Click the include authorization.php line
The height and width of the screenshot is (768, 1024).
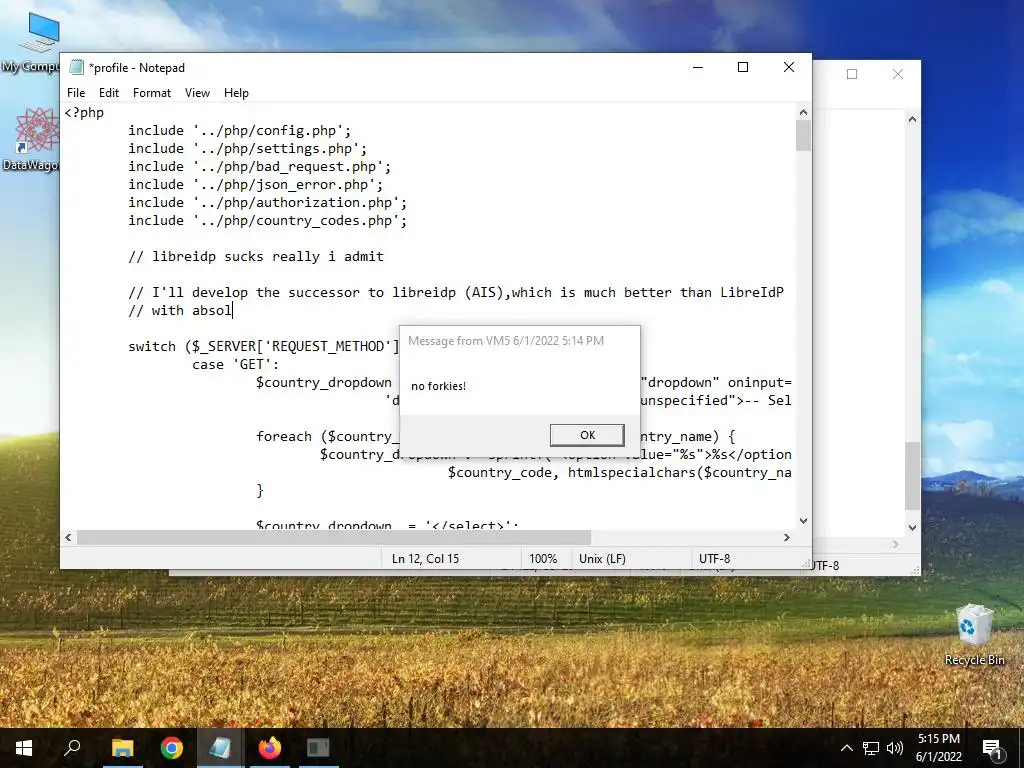[268, 202]
